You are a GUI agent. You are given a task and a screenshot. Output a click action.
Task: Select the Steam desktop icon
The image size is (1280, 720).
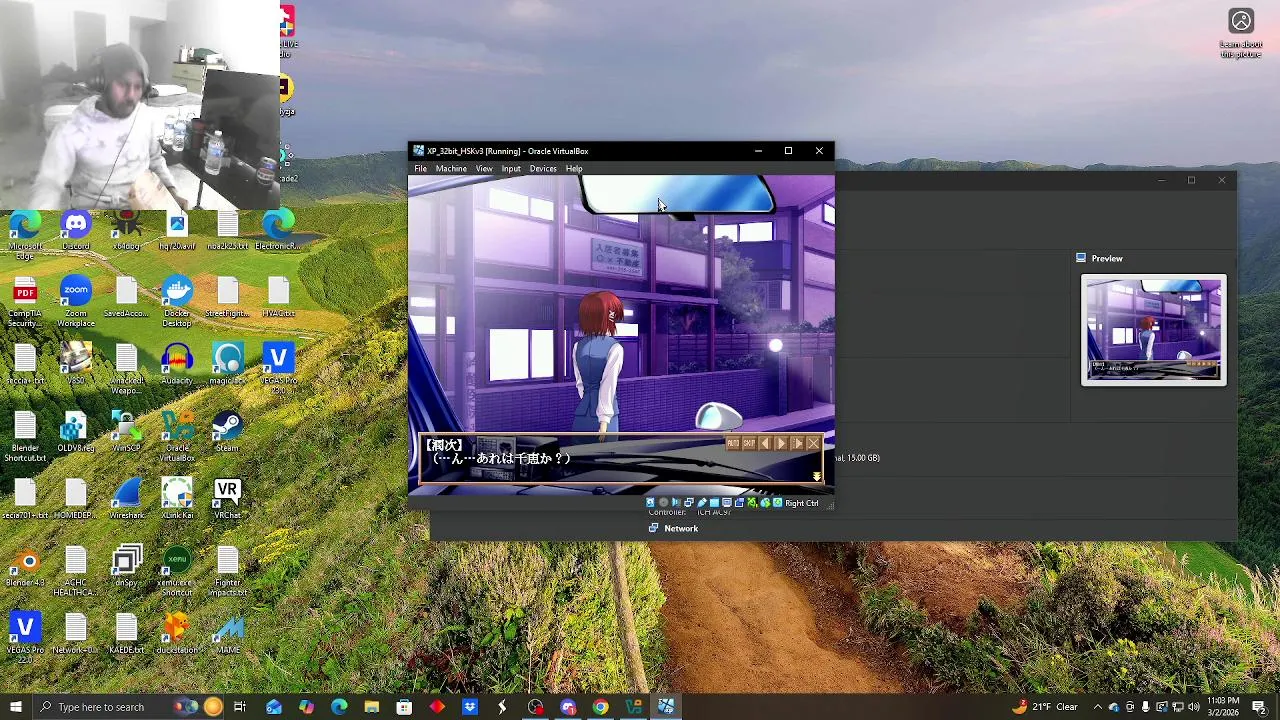tap(227, 432)
